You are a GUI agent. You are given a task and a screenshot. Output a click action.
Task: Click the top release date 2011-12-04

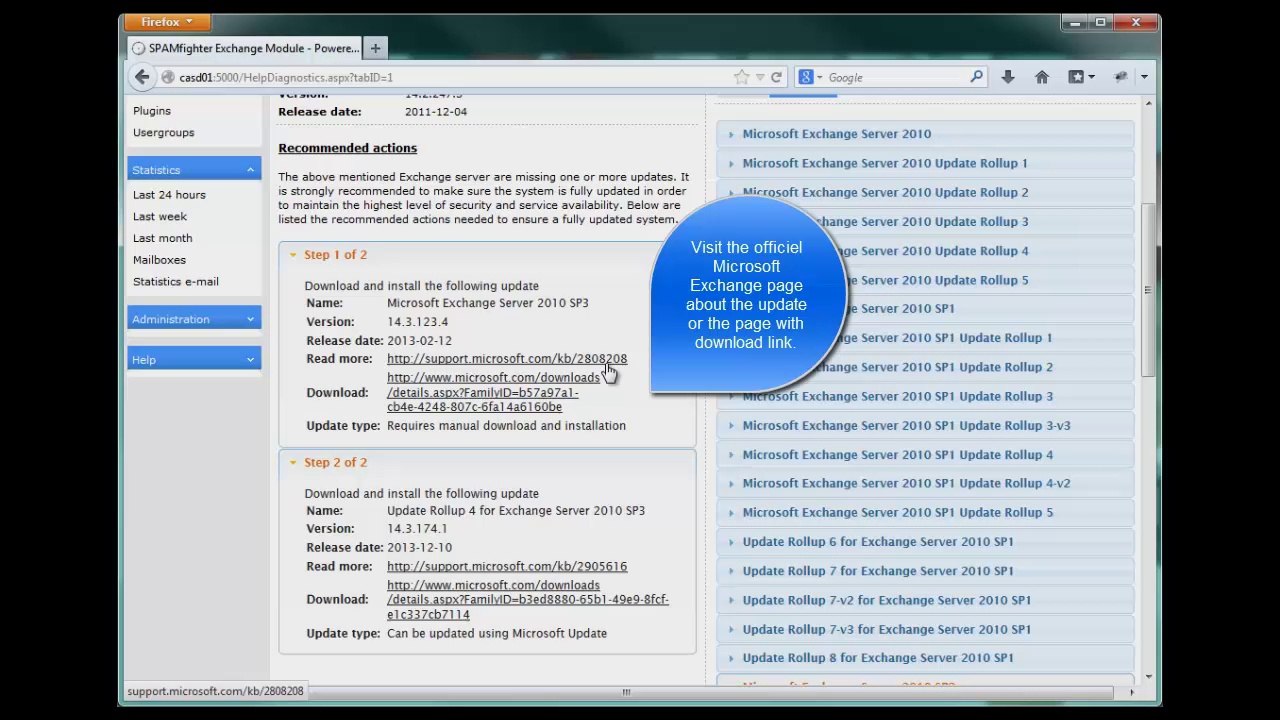[x=436, y=112]
